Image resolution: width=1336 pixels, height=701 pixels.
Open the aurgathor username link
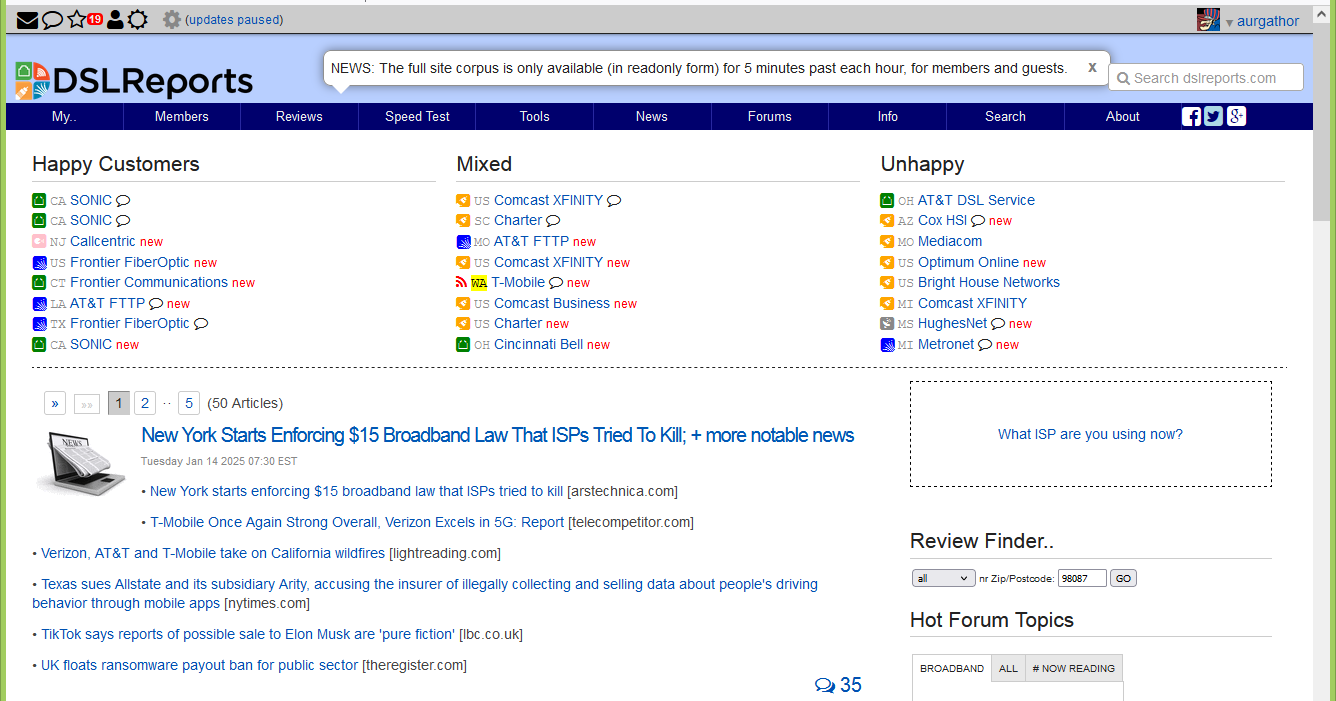coord(1268,21)
